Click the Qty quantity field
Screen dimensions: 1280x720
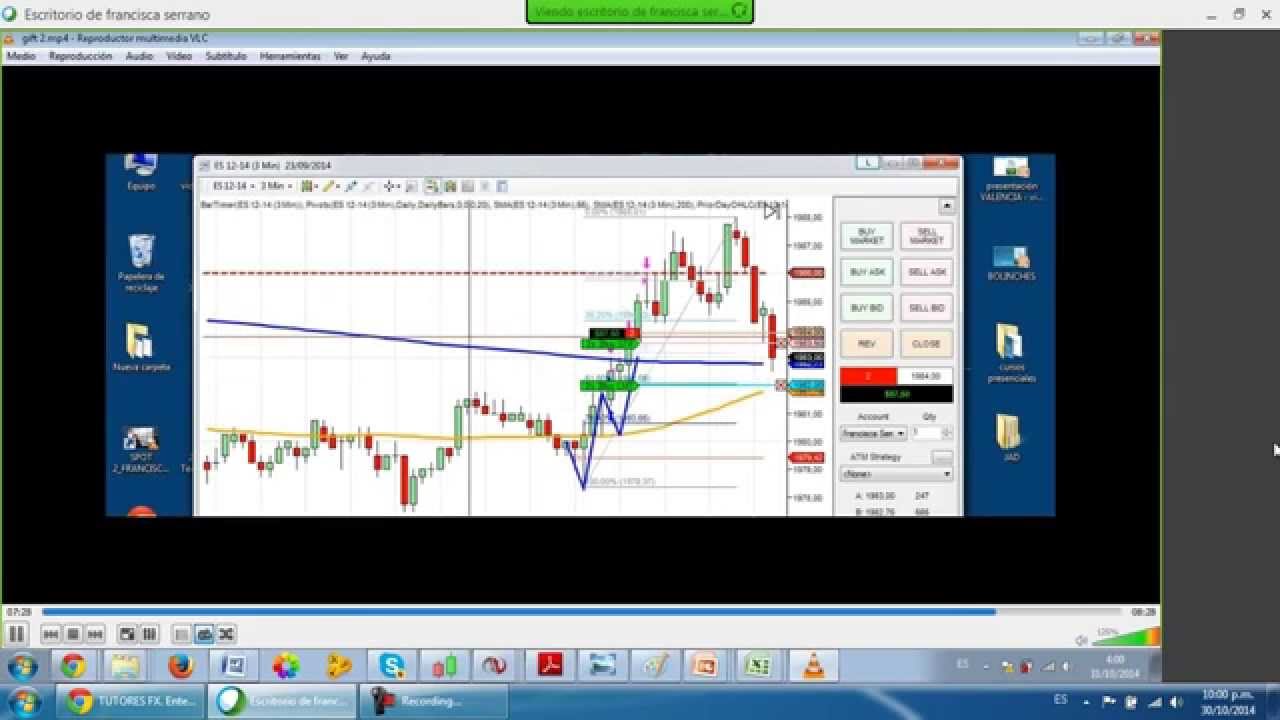click(x=925, y=433)
